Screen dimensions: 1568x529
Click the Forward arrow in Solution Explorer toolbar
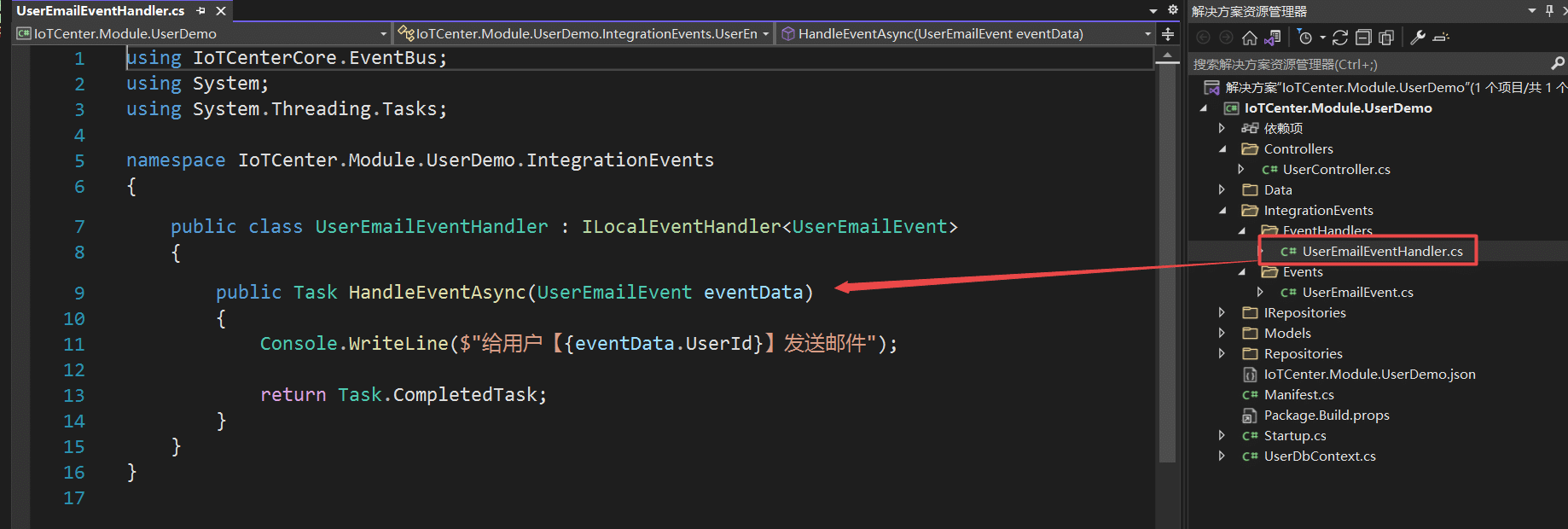1226,38
